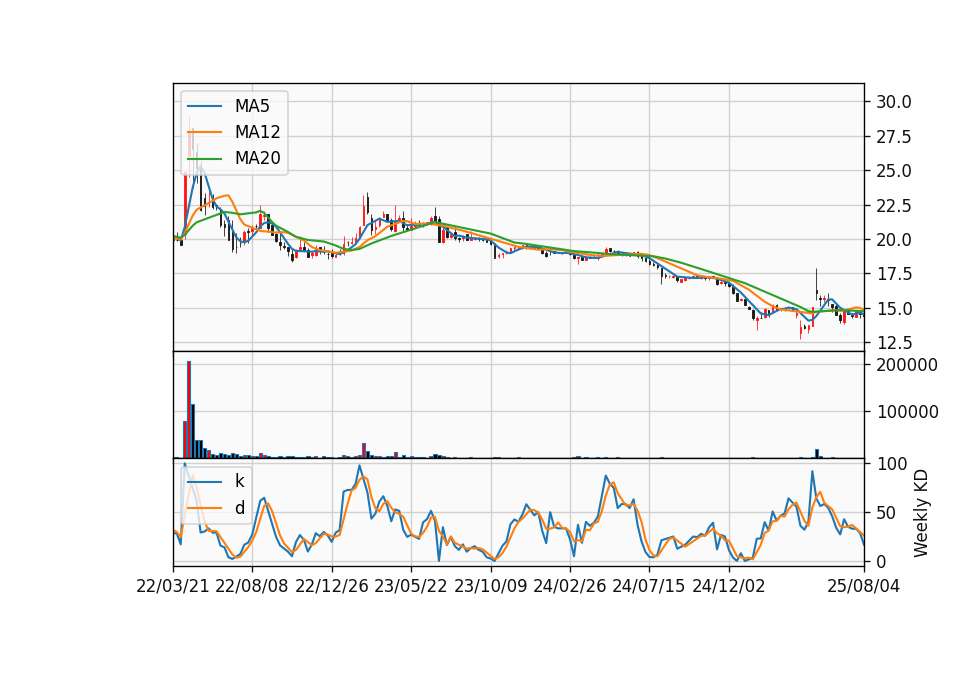
Task: Click the tallest volume bar near 200000
Action: (x=189, y=410)
